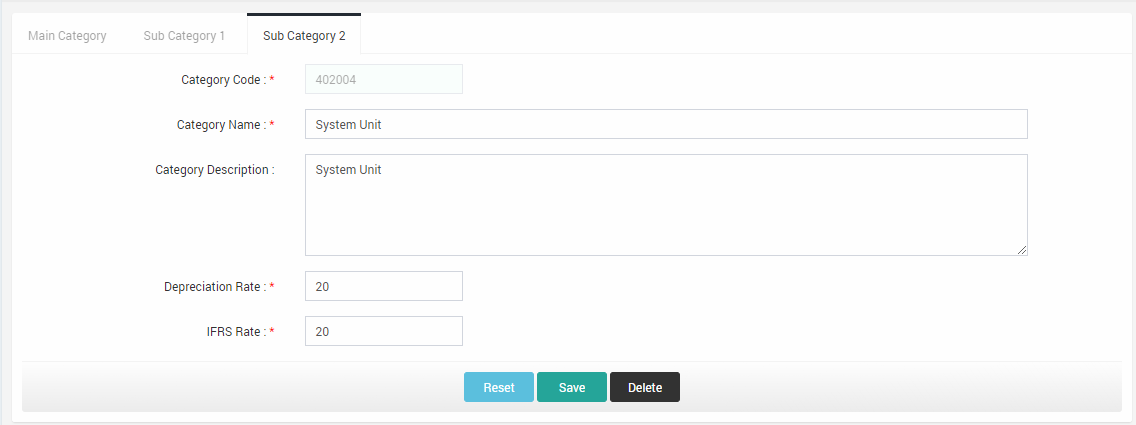Click the red asterisk beside Category Name
1136x425 pixels.
click(272, 125)
